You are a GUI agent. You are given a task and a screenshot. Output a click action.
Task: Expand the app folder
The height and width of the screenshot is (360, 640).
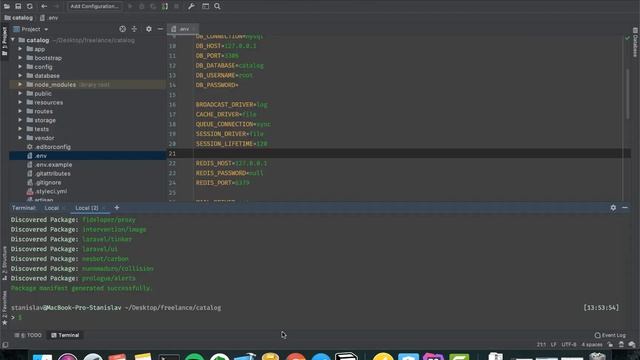(x=20, y=49)
